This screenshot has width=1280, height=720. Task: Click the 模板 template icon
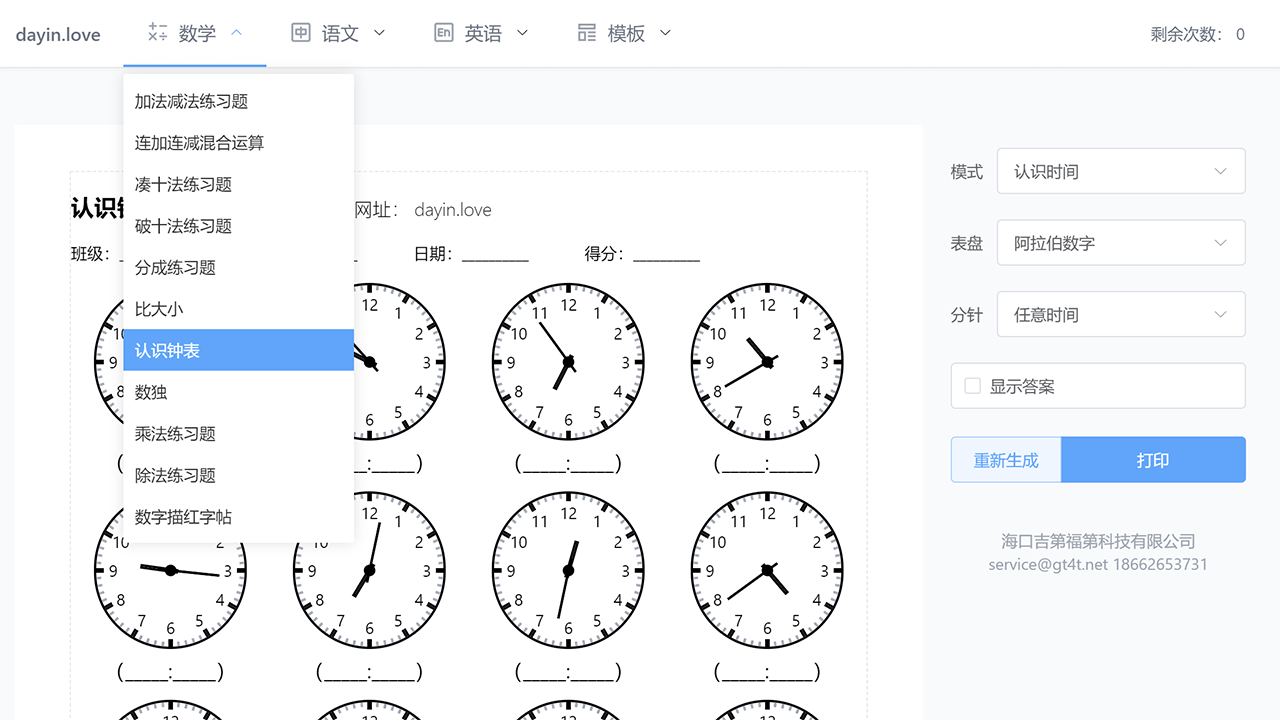coord(587,32)
